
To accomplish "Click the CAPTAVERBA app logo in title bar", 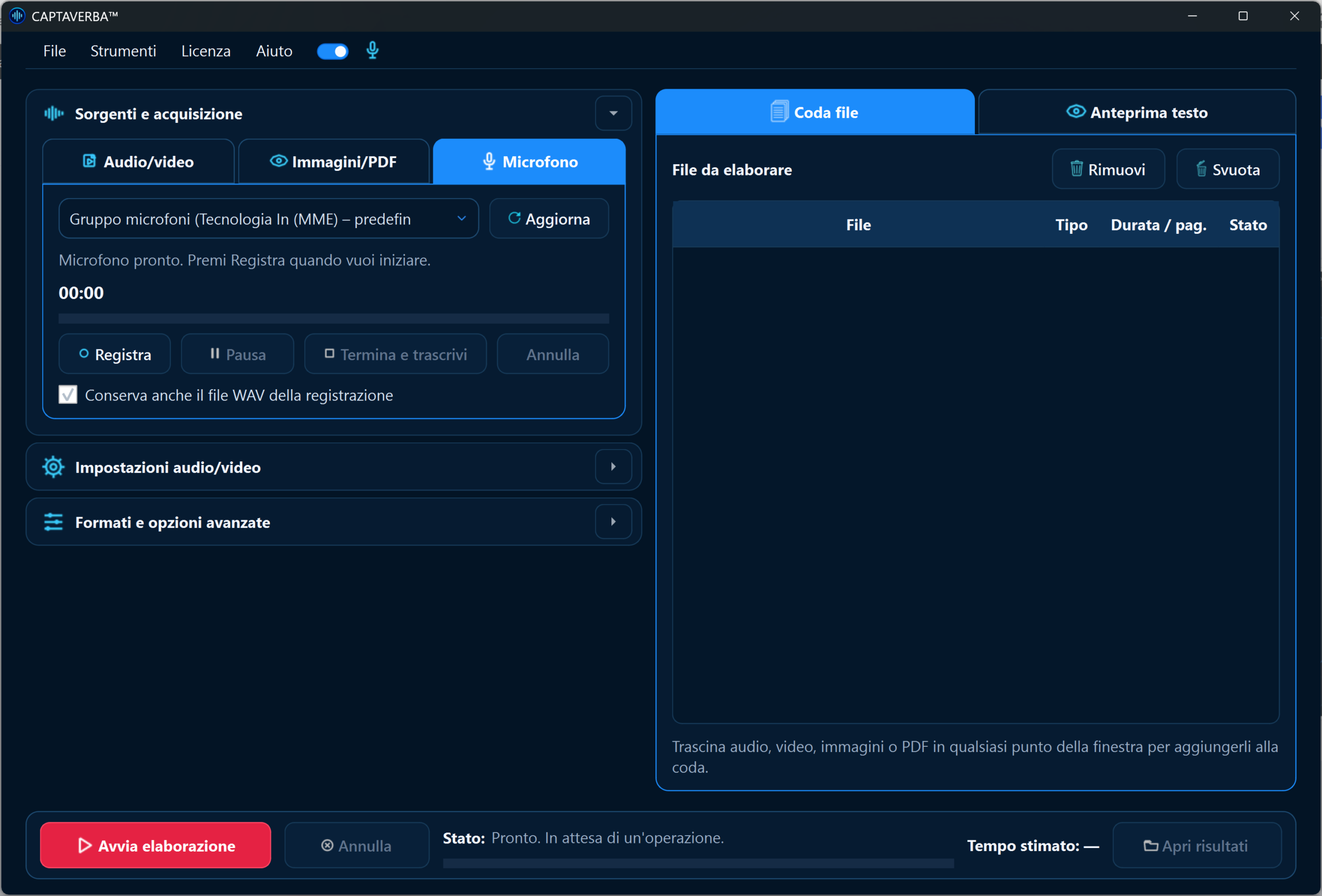I will [17, 16].
